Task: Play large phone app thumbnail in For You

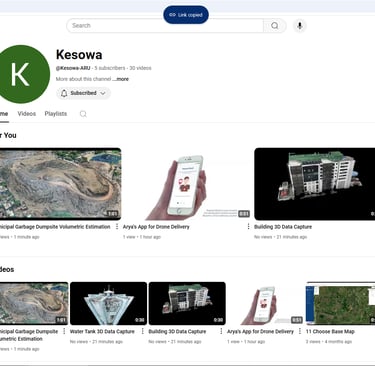Action: pyautogui.click(x=187, y=184)
